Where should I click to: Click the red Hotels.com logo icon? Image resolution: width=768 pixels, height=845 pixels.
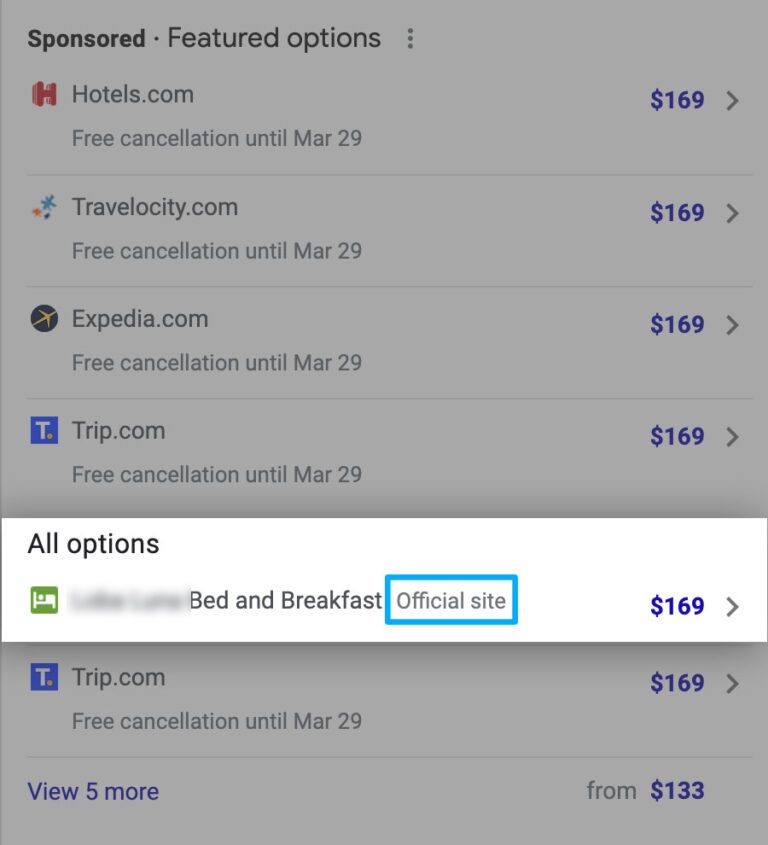point(44,95)
